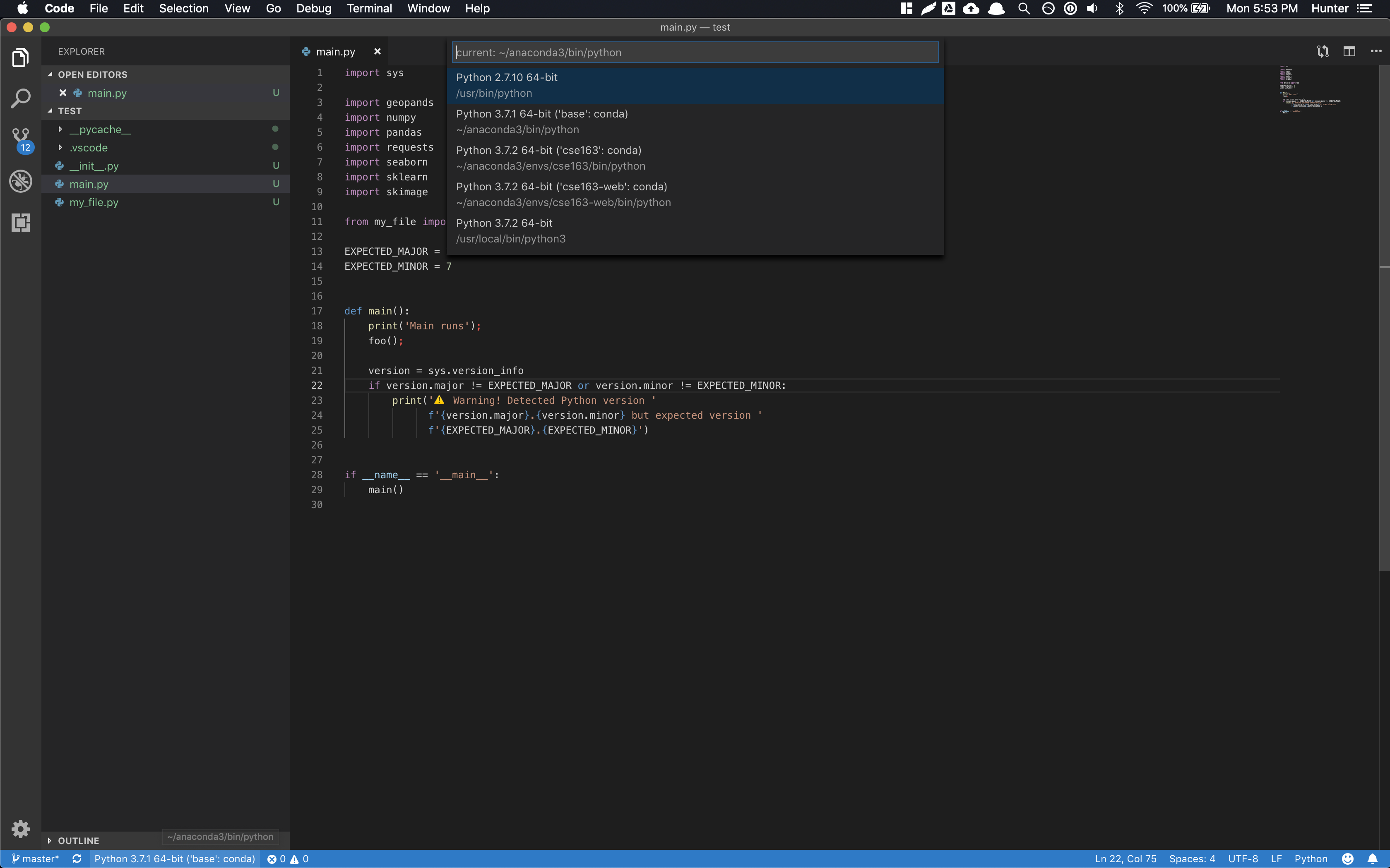Open errors and warnings problems panel
Screen dimensions: 1390x868
point(289,859)
